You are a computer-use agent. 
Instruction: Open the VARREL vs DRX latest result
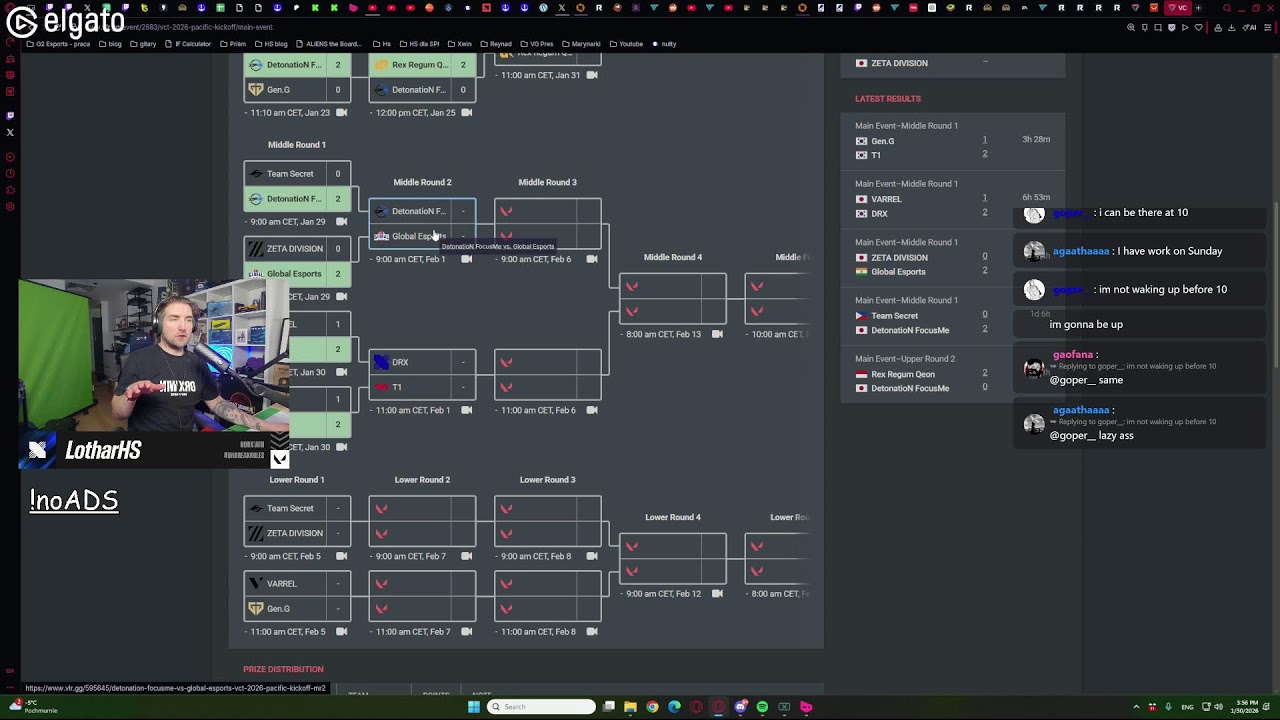(953, 199)
